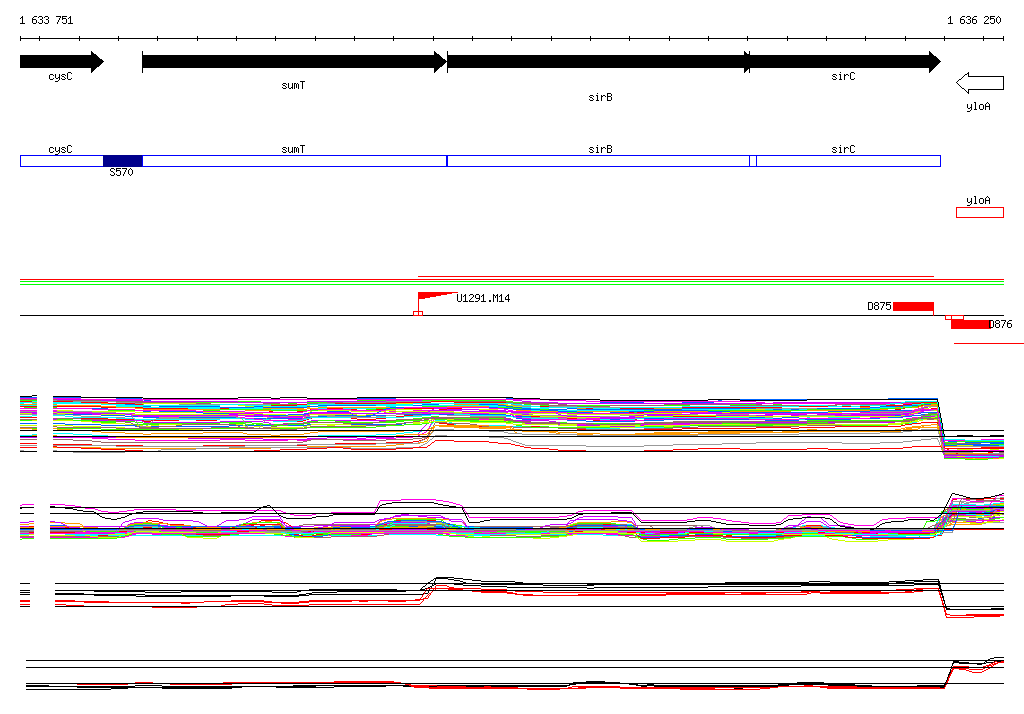1024x714 pixels.
Task: Click the blue-outlined sumT segment box
Action: coord(293,161)
